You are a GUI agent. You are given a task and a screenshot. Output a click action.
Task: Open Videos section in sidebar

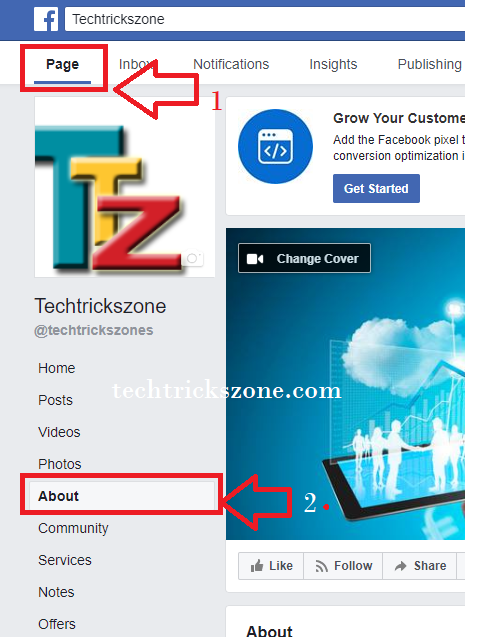coord(59,432)
